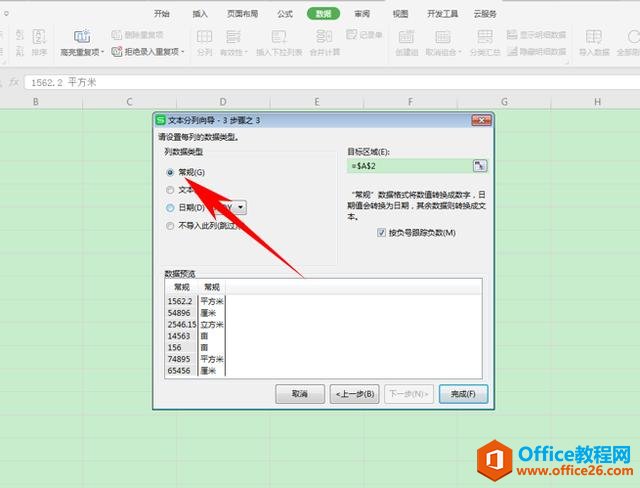
Task: Select column B header
Action: (x=36, y=102)
